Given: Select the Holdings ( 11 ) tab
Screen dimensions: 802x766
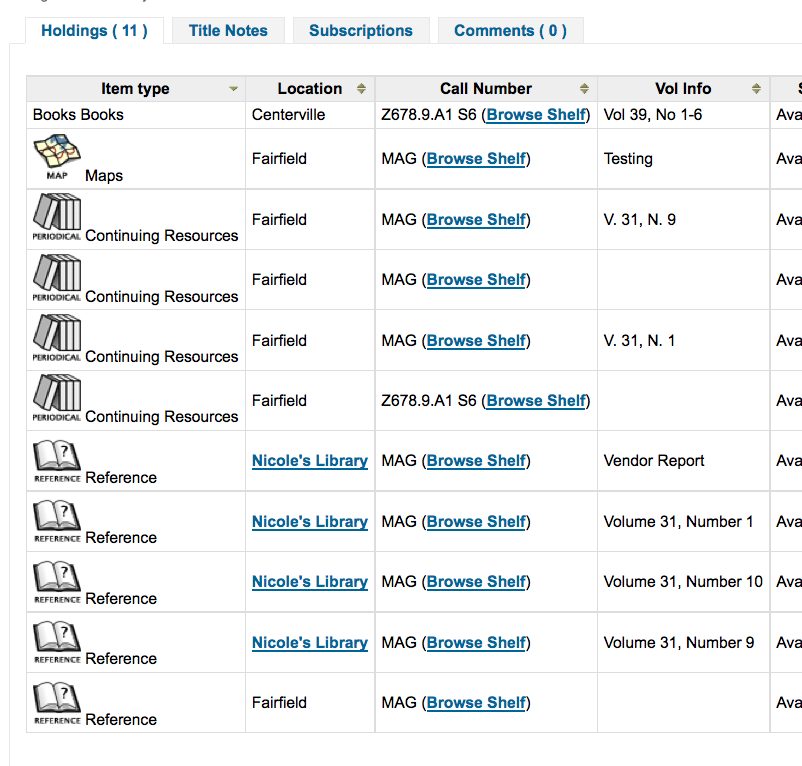Looking at the screenshot, I should point(94,31).
